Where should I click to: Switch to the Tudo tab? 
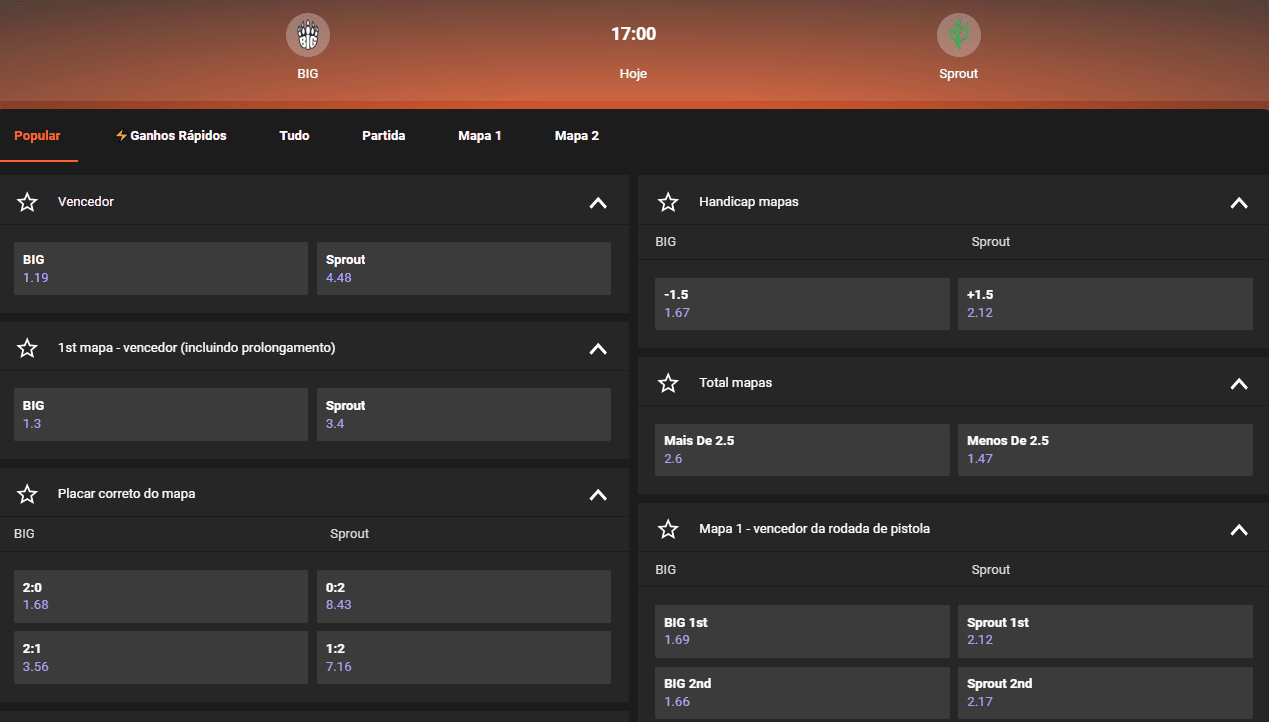[294, 136]
